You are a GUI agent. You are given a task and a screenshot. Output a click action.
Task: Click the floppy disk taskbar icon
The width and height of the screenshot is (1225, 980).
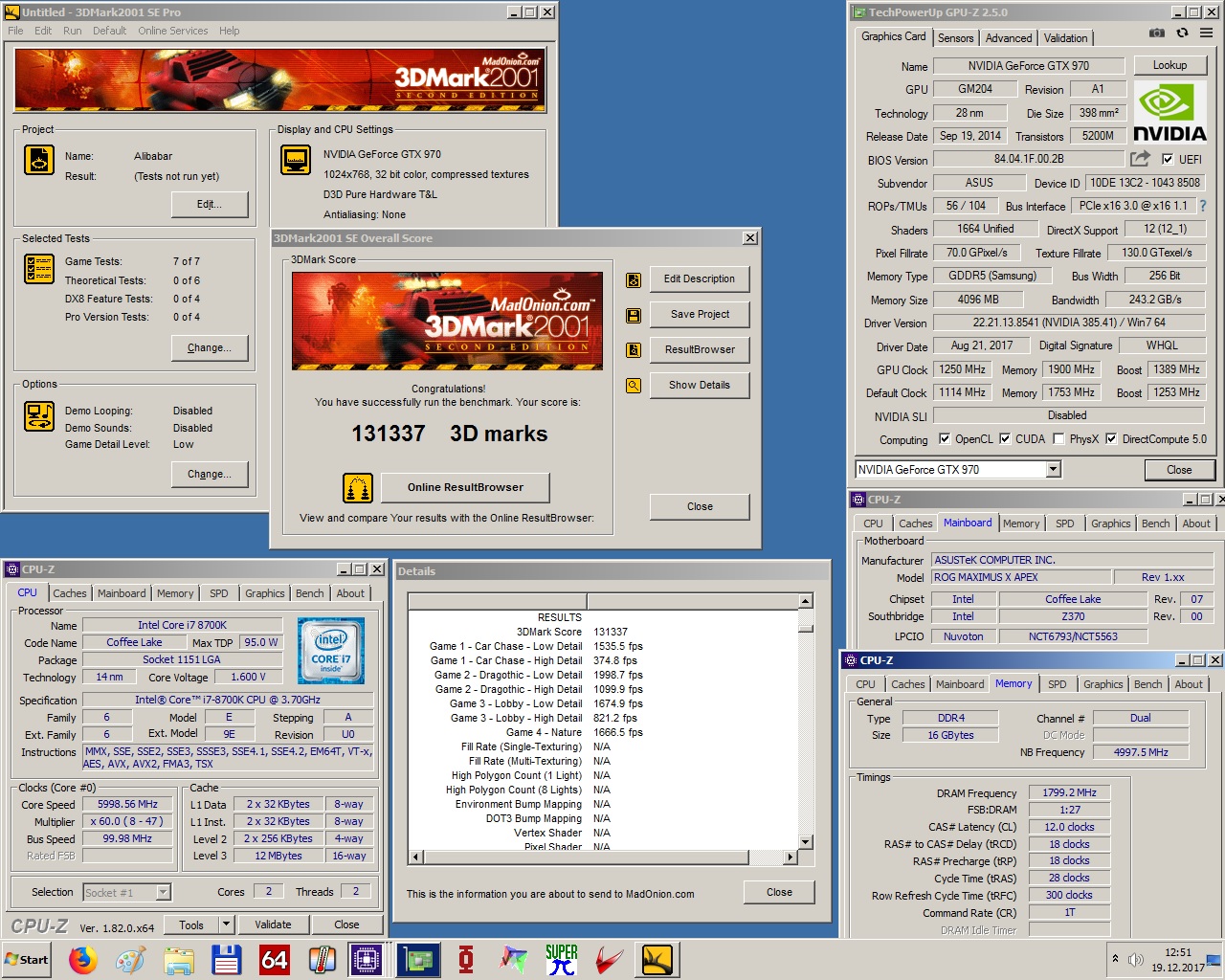coord(226,959)
